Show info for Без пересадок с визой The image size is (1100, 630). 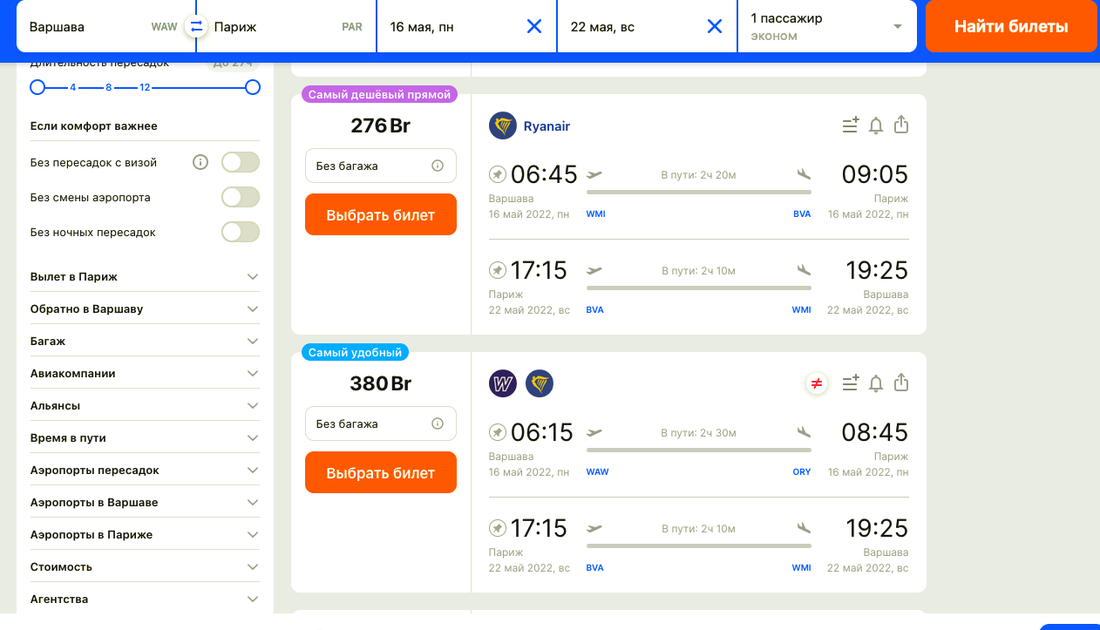(200, 162)
